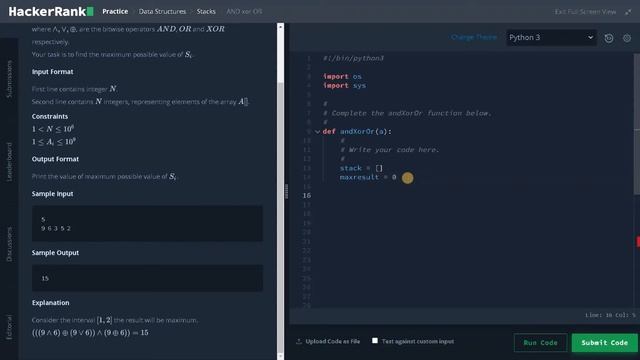Viewport: 640px width, 360px height.
Task: Collapse the andXorOr function fold arrow
Action: tap(317, 132)
